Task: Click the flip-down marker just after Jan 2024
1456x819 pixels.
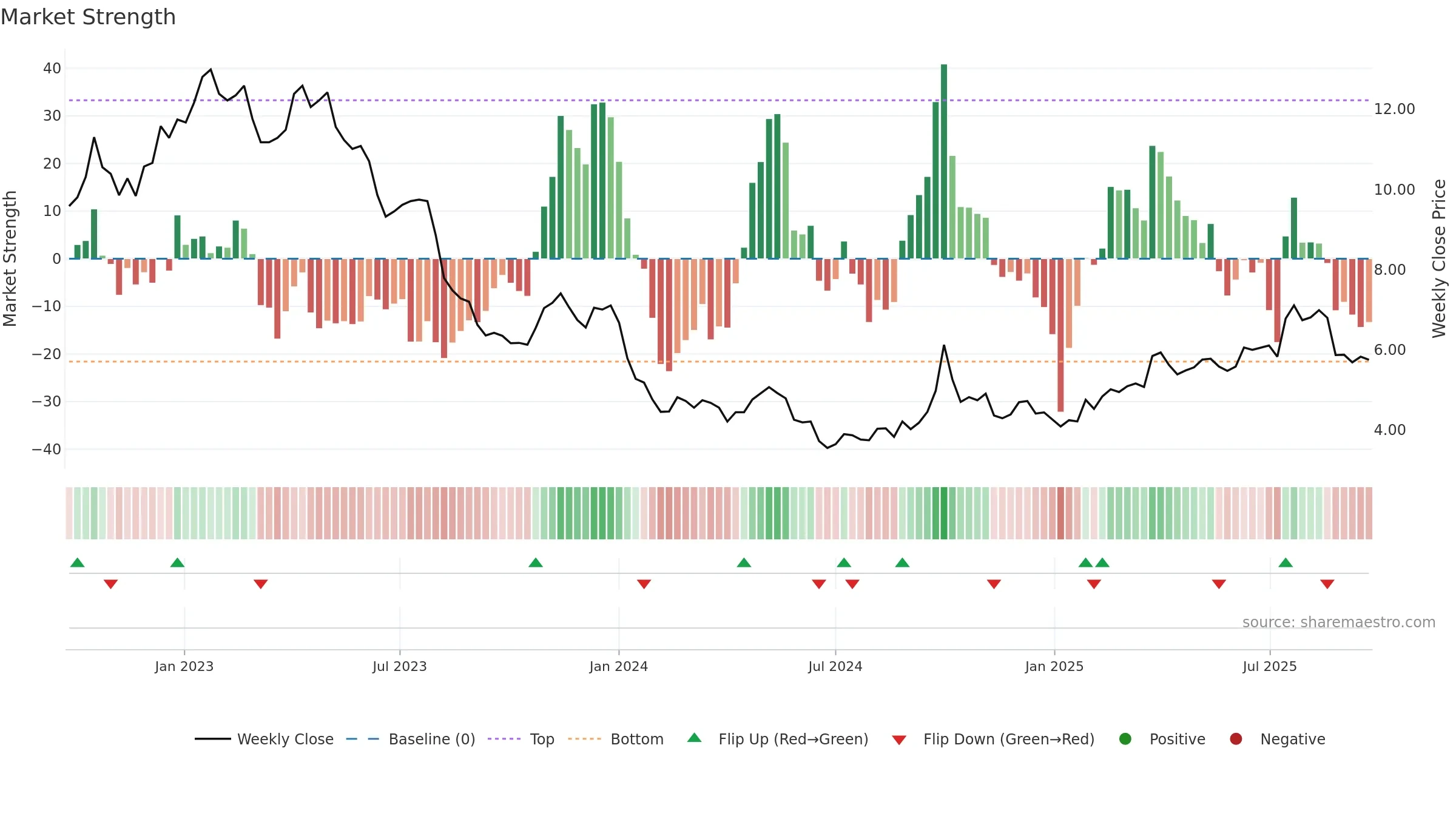Action: coord(644,584)
